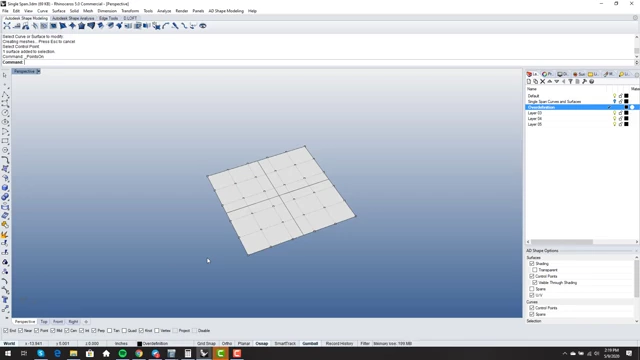Select the blue pentagon surface tool icon

[x=82, y=26]
